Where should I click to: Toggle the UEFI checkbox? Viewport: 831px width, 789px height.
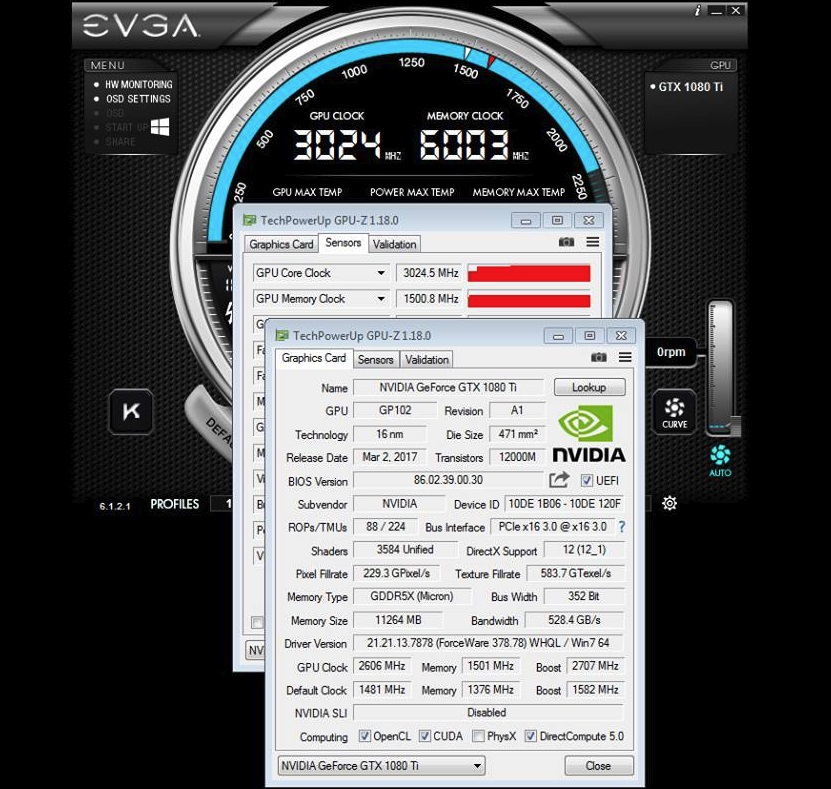point(587,481)
